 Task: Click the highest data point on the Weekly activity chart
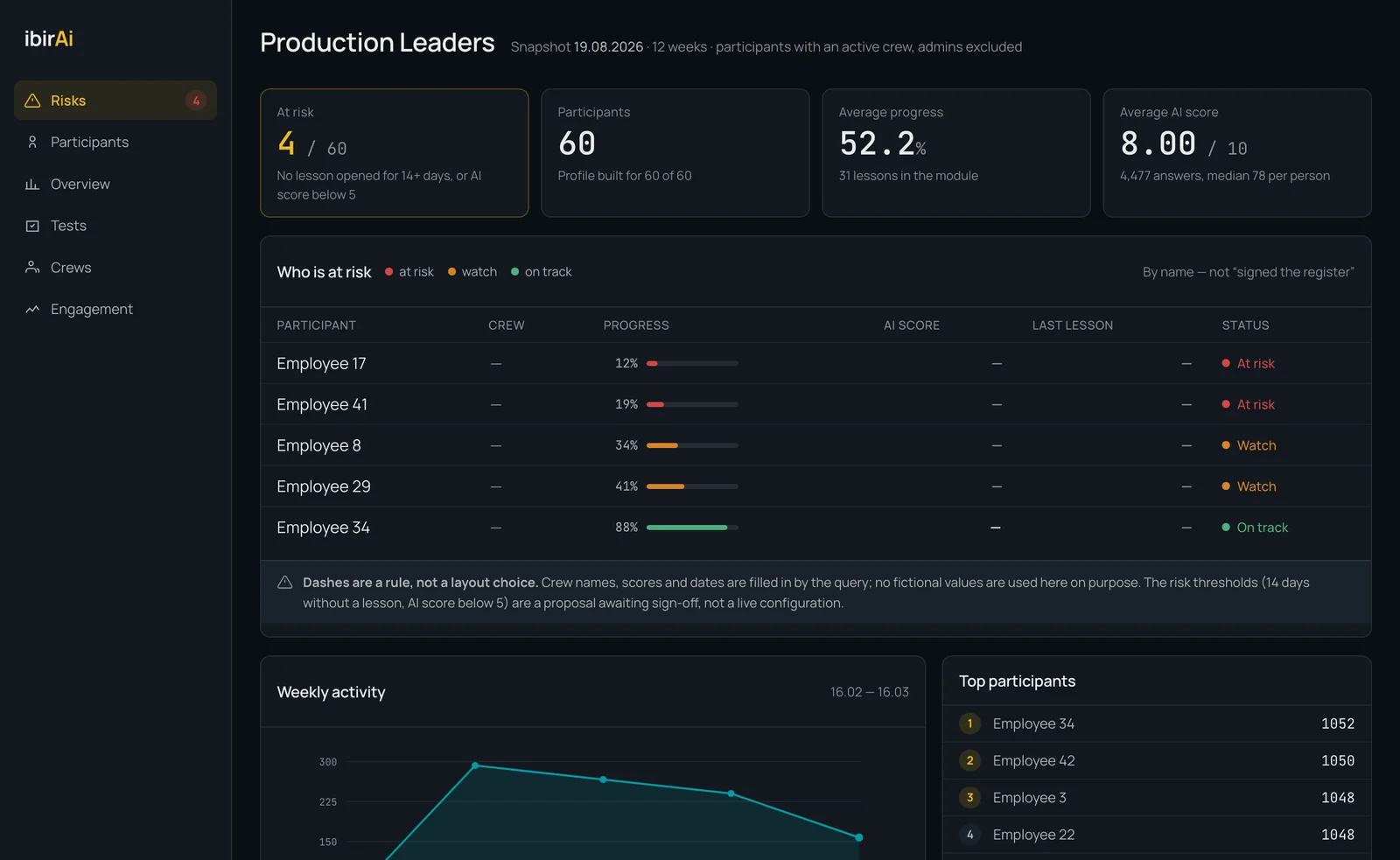click(x=475, y=766)
